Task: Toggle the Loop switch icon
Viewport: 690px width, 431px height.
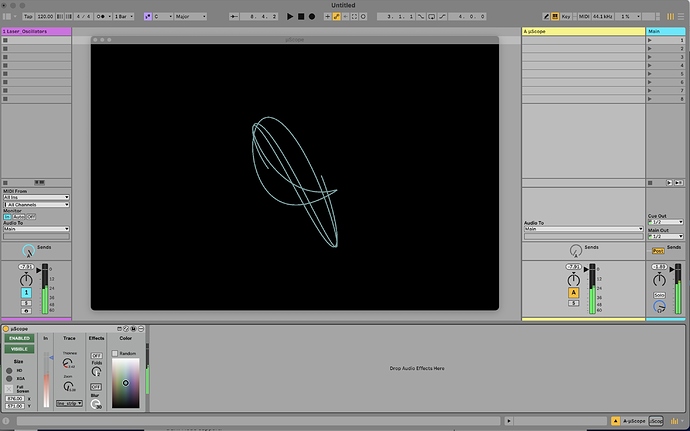Action: [432, 16]
